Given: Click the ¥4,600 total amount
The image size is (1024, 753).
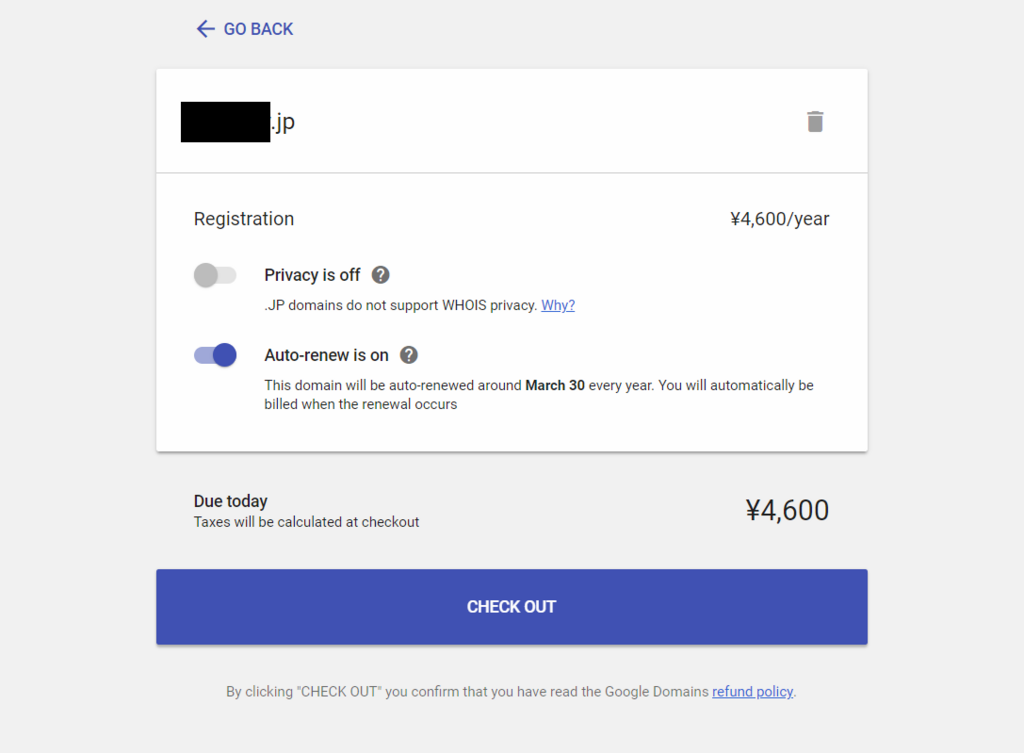Looking at the screenshot, I should (x=787, y=510).
